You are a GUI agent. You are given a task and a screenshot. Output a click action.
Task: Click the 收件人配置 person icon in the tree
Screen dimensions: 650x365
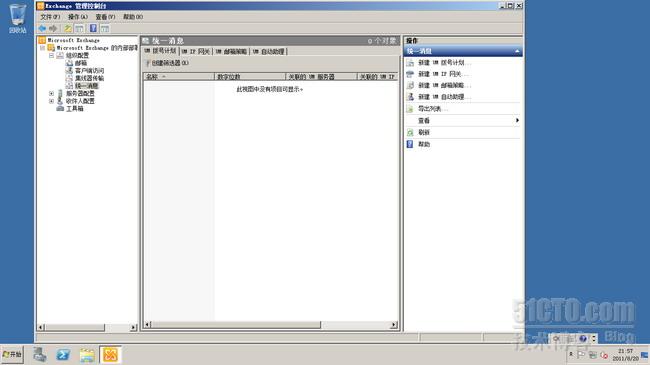(60, 101)
